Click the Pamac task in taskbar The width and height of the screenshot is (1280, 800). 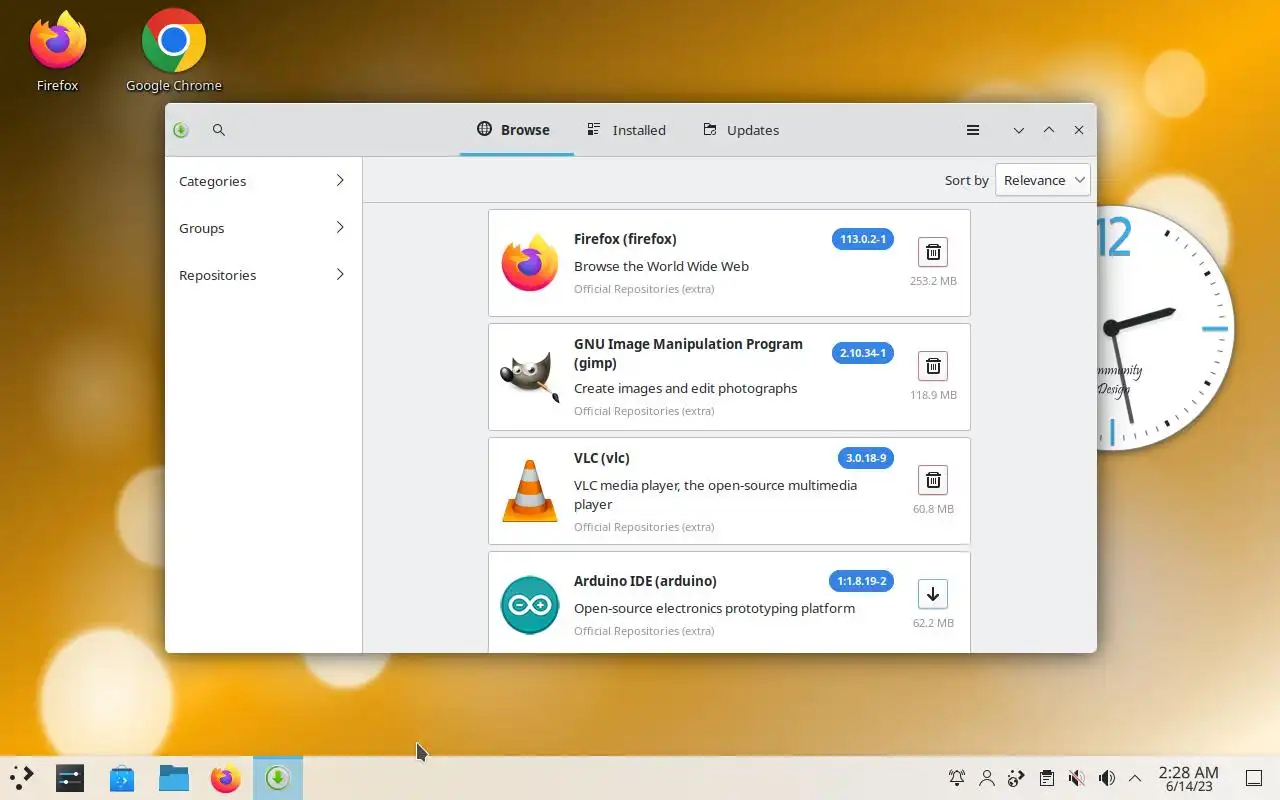click(x=278, y=777)
